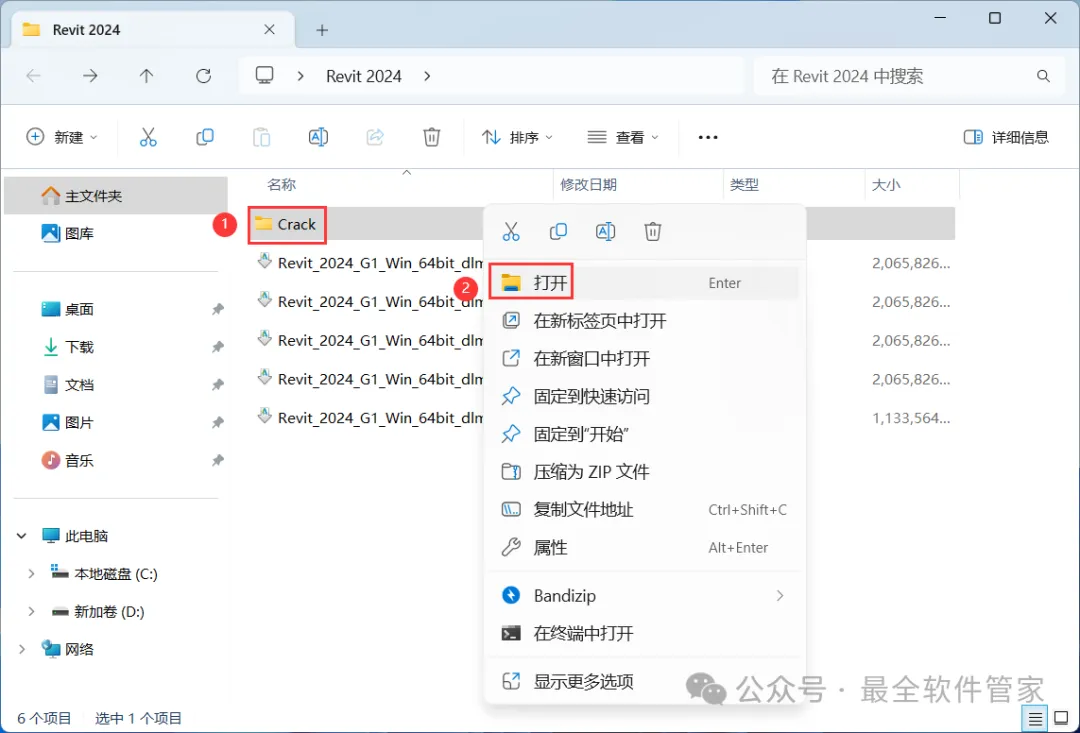The height and width of the screenshot is (733, 1080).
Task: Click the 名称 column header
Action: click(281, 185)
